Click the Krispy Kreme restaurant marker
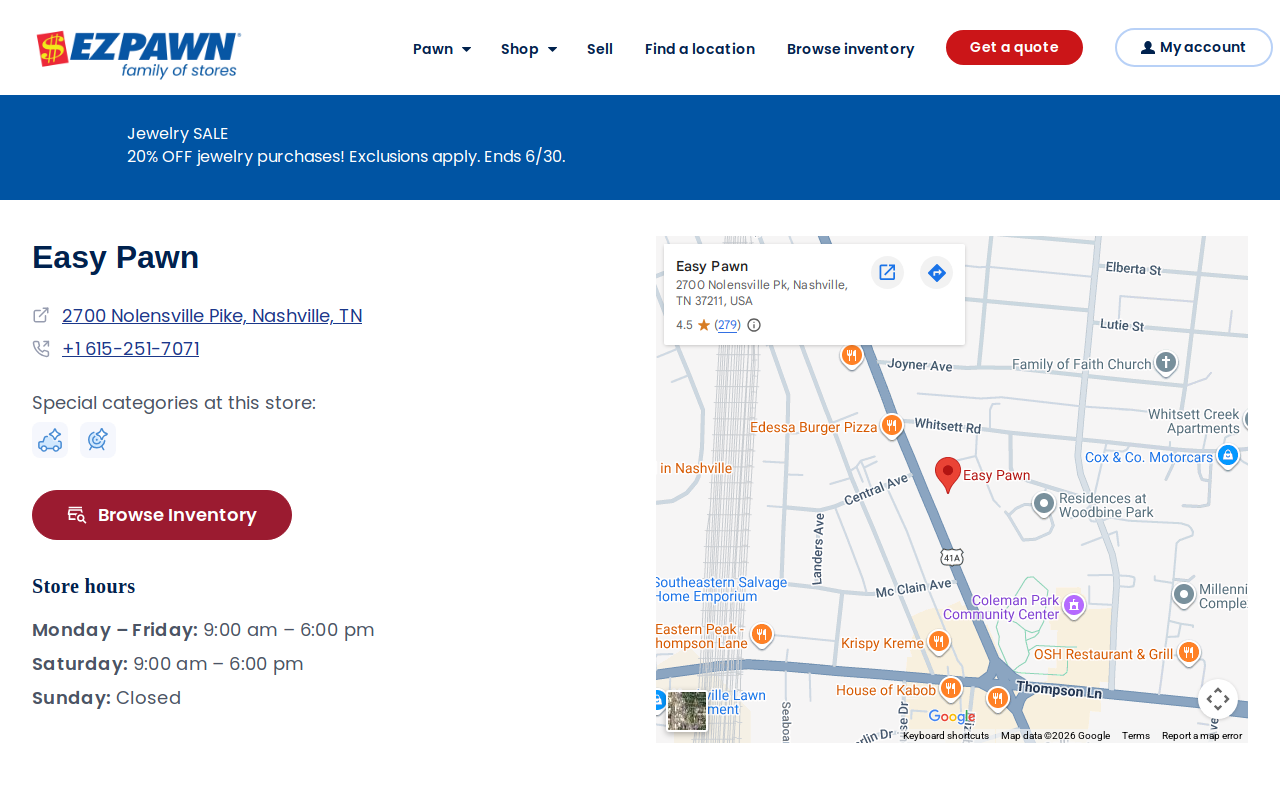1280x800 pixels. click(x=938, y=642)
